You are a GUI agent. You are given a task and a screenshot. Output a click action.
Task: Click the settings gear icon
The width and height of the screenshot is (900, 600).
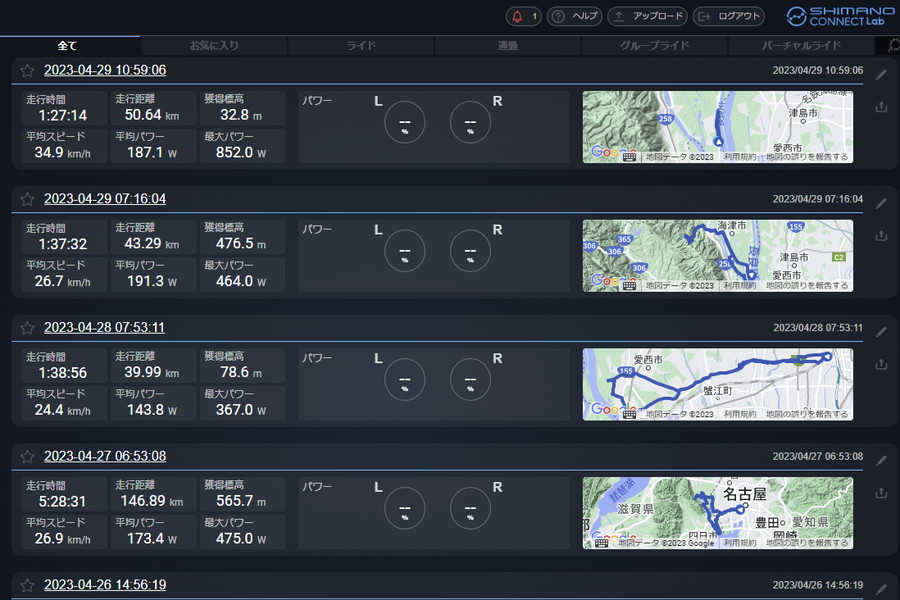[x=893, y=45]
